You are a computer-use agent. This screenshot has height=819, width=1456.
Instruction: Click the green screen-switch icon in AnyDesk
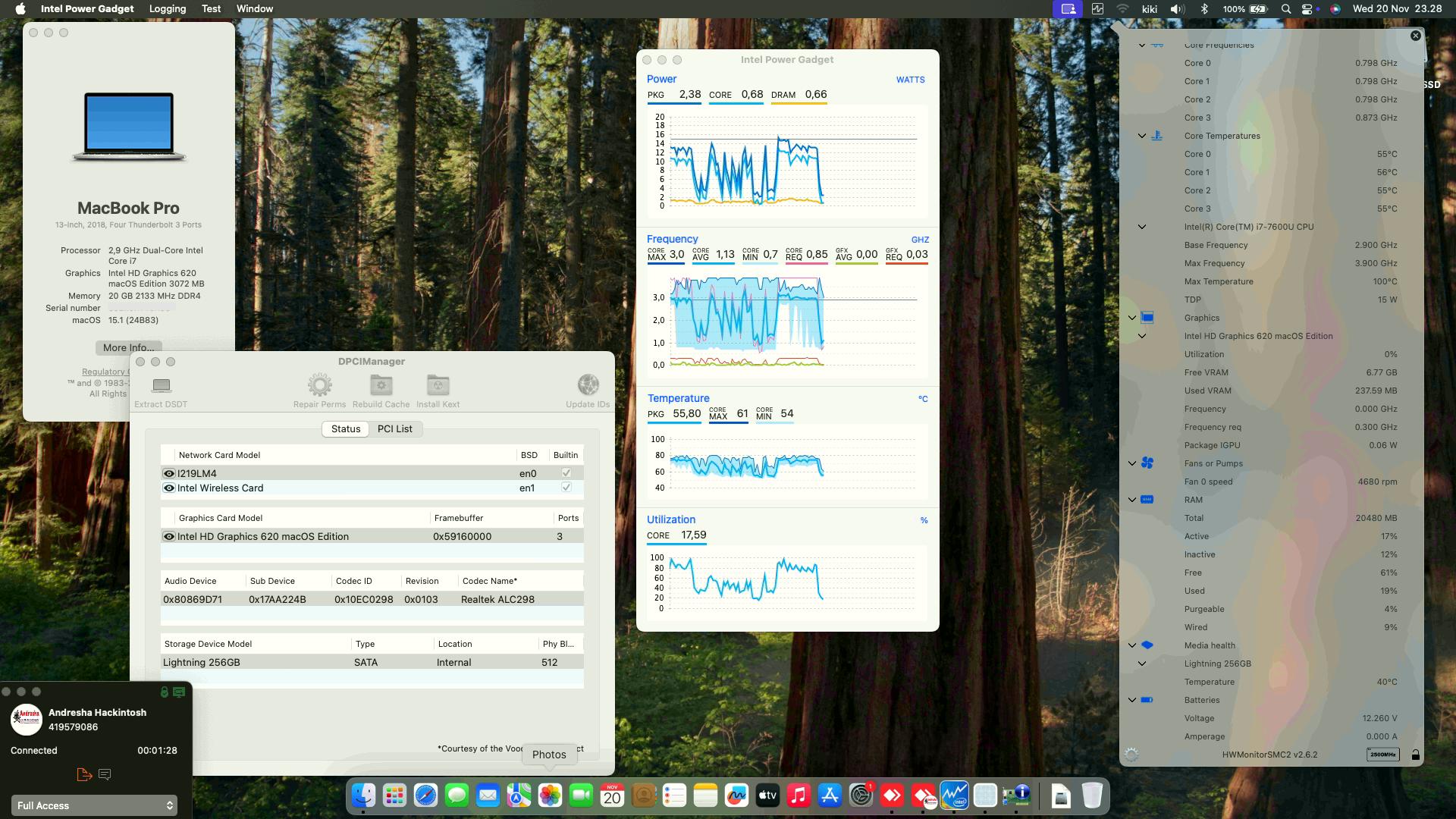pyautogui.click(x=179, y=692)
